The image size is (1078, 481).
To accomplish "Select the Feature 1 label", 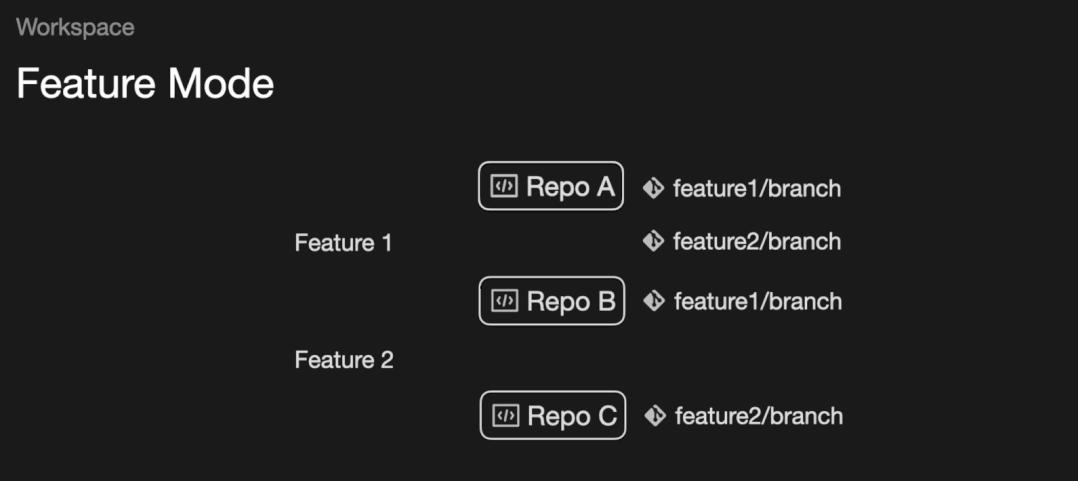I will [343, 243].
